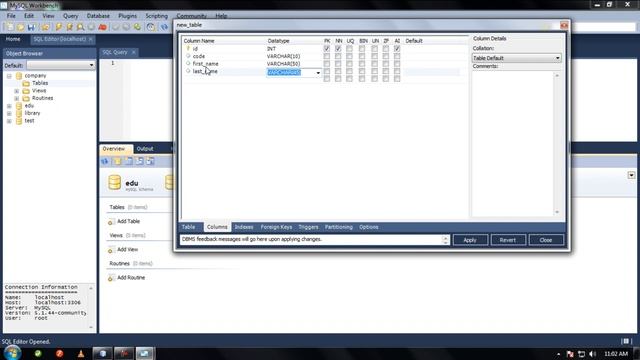This screenshot has width=640, height=360.
Task: Close the SQL Query tab with its X
Action: click(x=133, y=52)
